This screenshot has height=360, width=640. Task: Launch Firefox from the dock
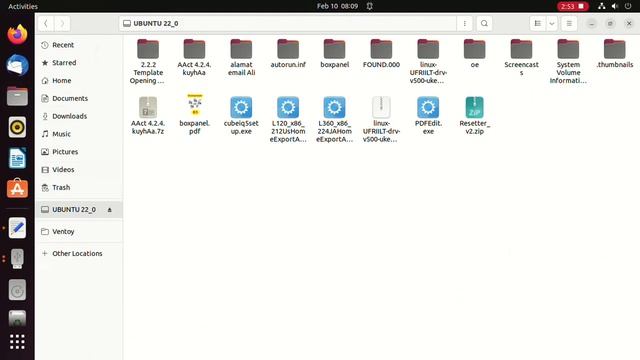17,34
